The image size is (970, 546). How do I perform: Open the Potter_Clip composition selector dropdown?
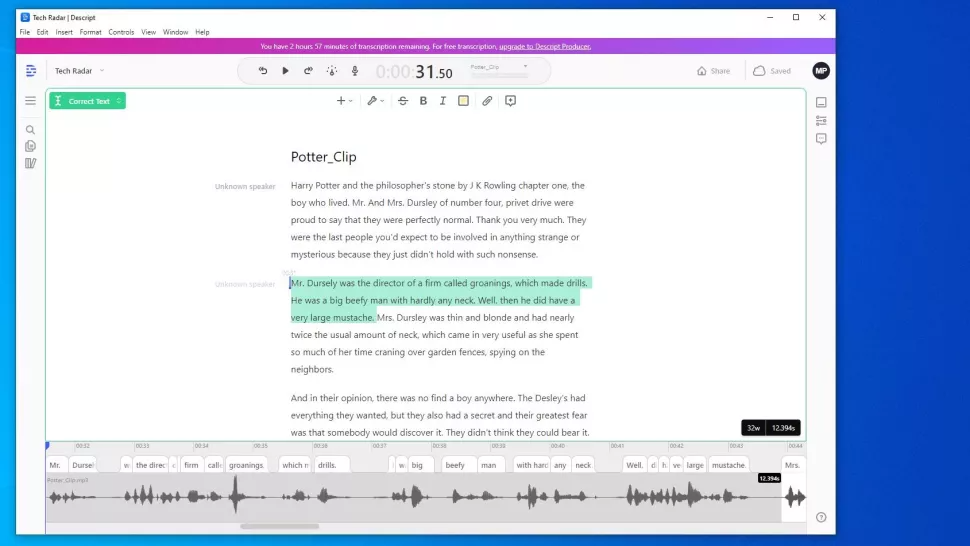pyautogui.click(x=499, y=70)
